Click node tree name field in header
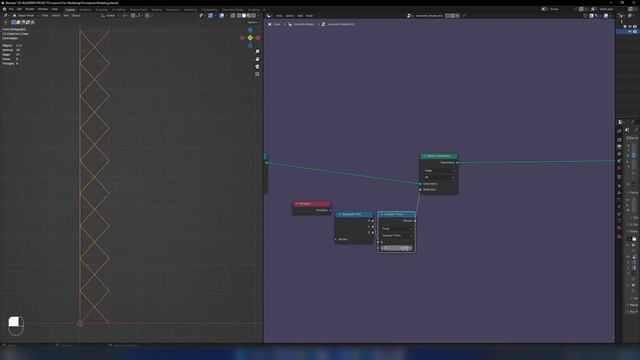Viewport: 640px width, 360px height. point(429,16)
